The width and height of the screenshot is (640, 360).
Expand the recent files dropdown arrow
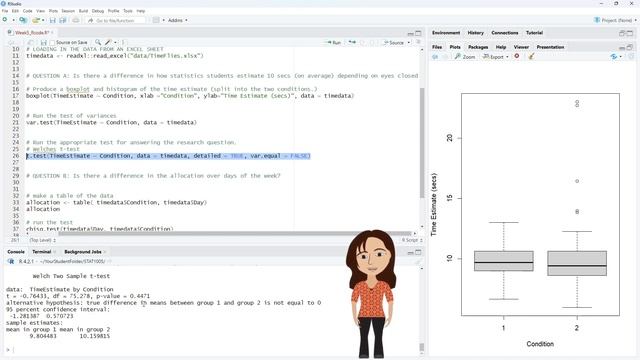click(43, 20)
